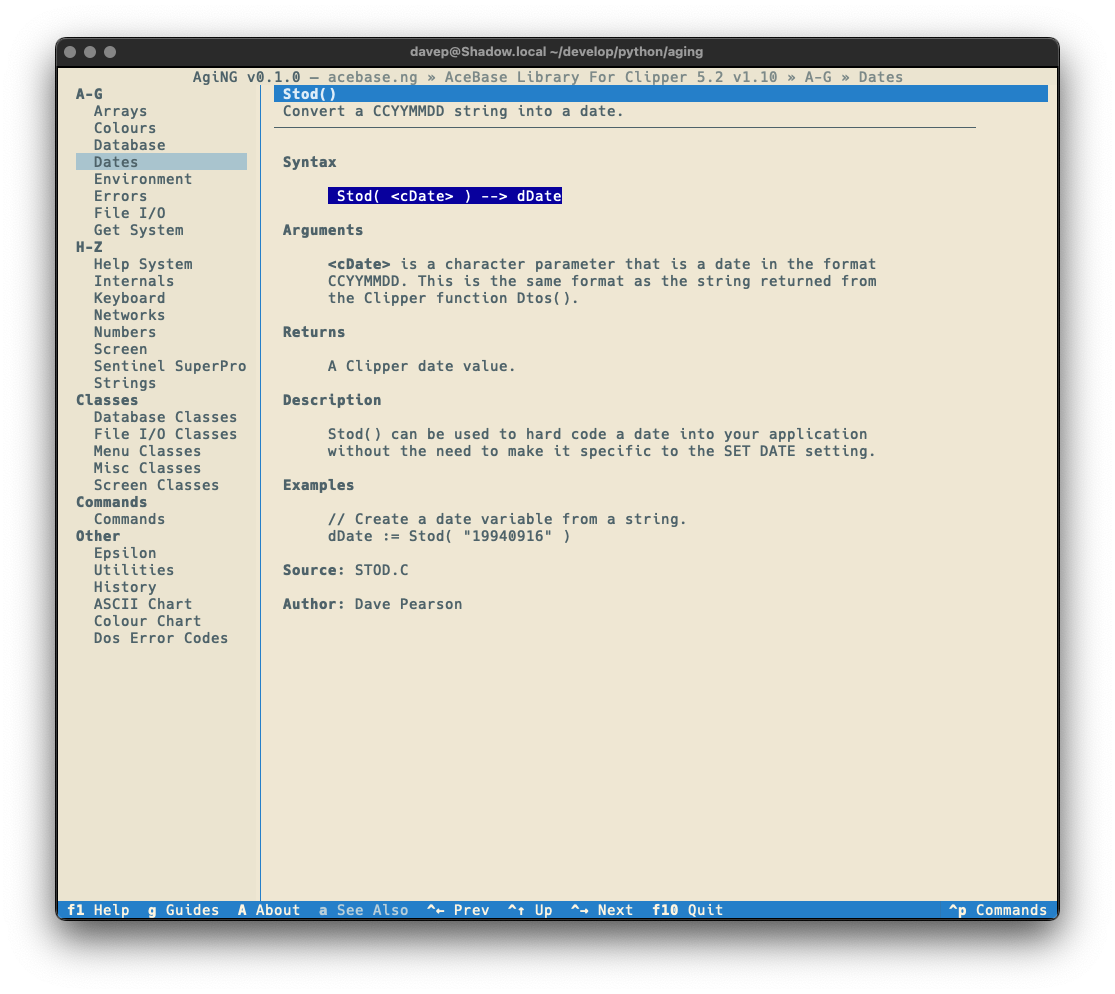Select Sentinel SuperPro in the menu
This screenshot has width=1115, height=994.
(x=169, y=366)
